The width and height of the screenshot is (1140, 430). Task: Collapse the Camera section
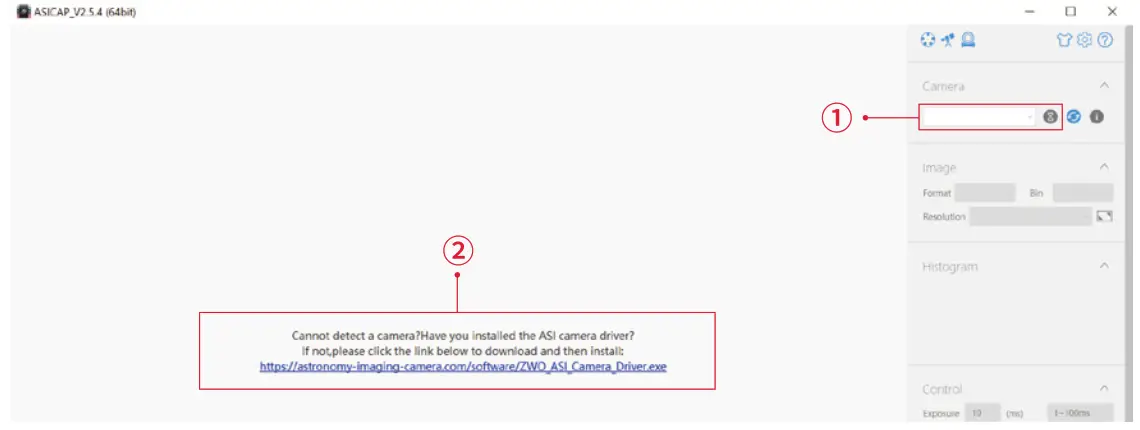[x=1104, y=85]
